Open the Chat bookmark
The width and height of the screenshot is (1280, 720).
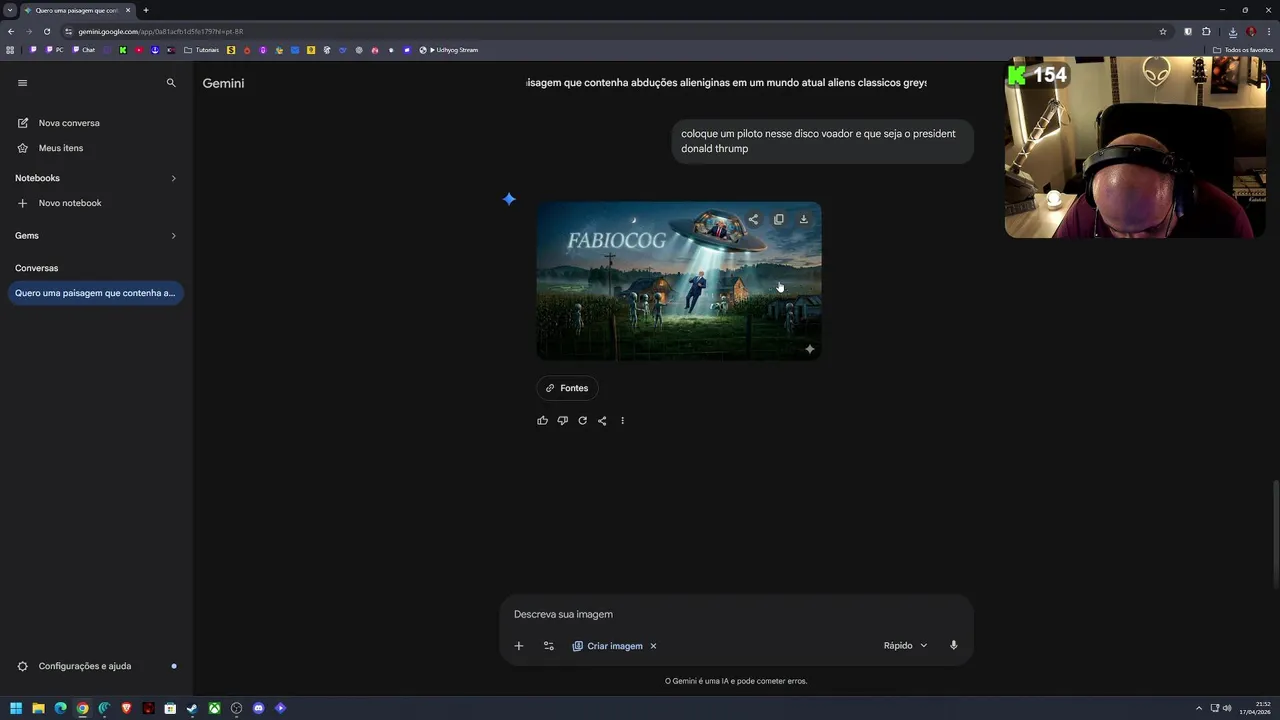tap(84, 50)
